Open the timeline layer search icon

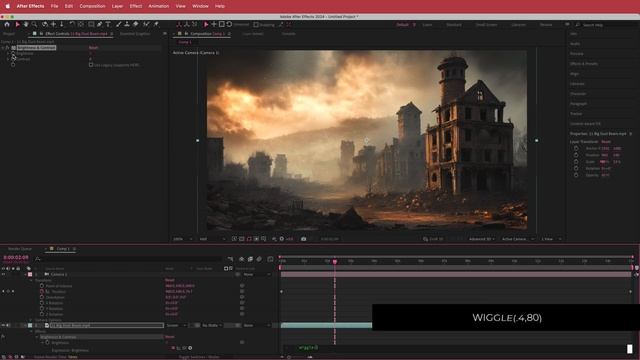click(38, 259)
